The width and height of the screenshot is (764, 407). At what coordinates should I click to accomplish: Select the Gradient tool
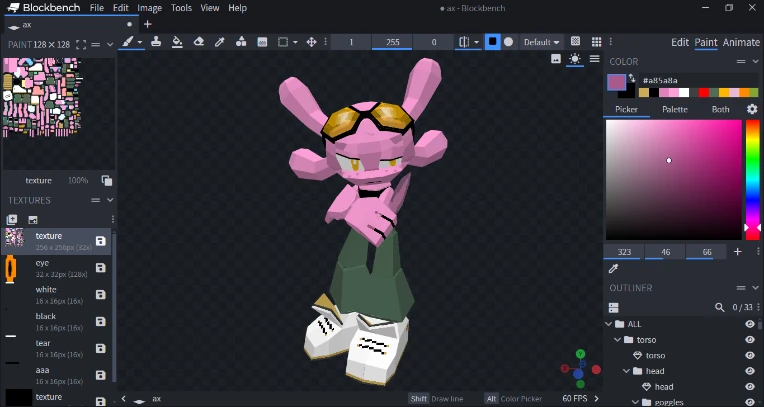click(x=262, y=42)
